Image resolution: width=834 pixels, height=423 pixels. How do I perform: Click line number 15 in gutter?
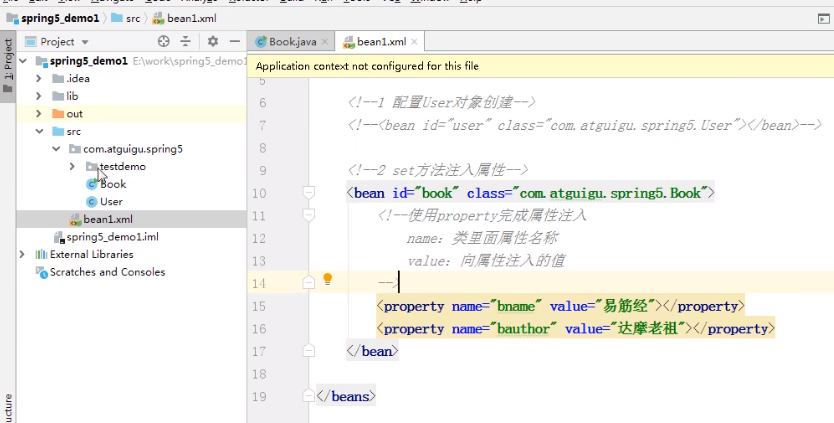tap(259, 306)
